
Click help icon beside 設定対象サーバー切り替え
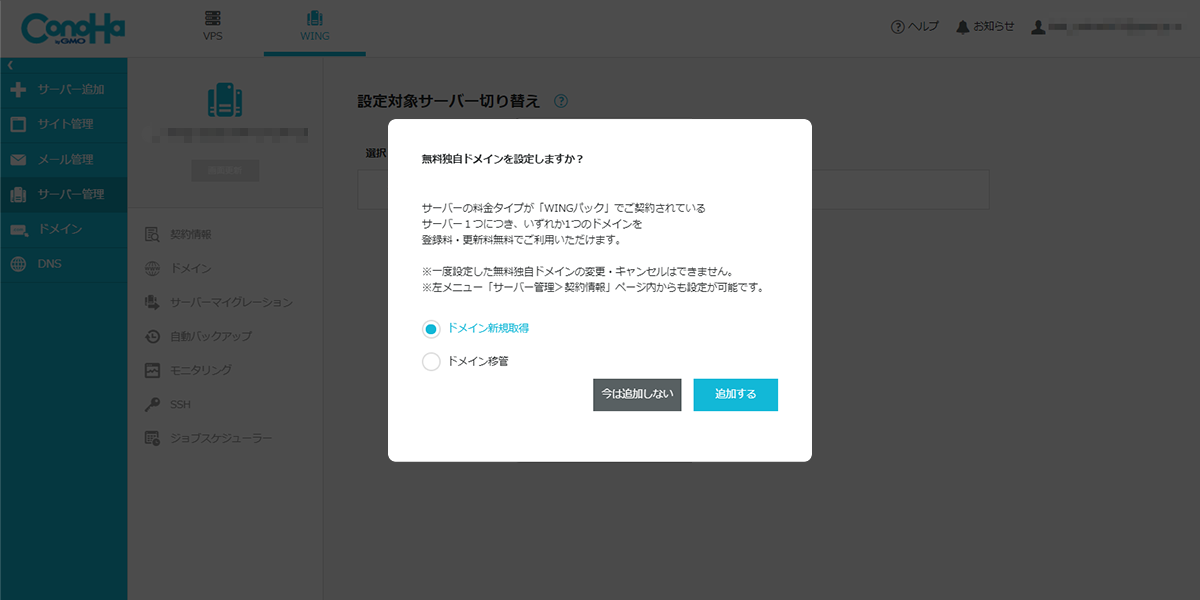point(561,101)
